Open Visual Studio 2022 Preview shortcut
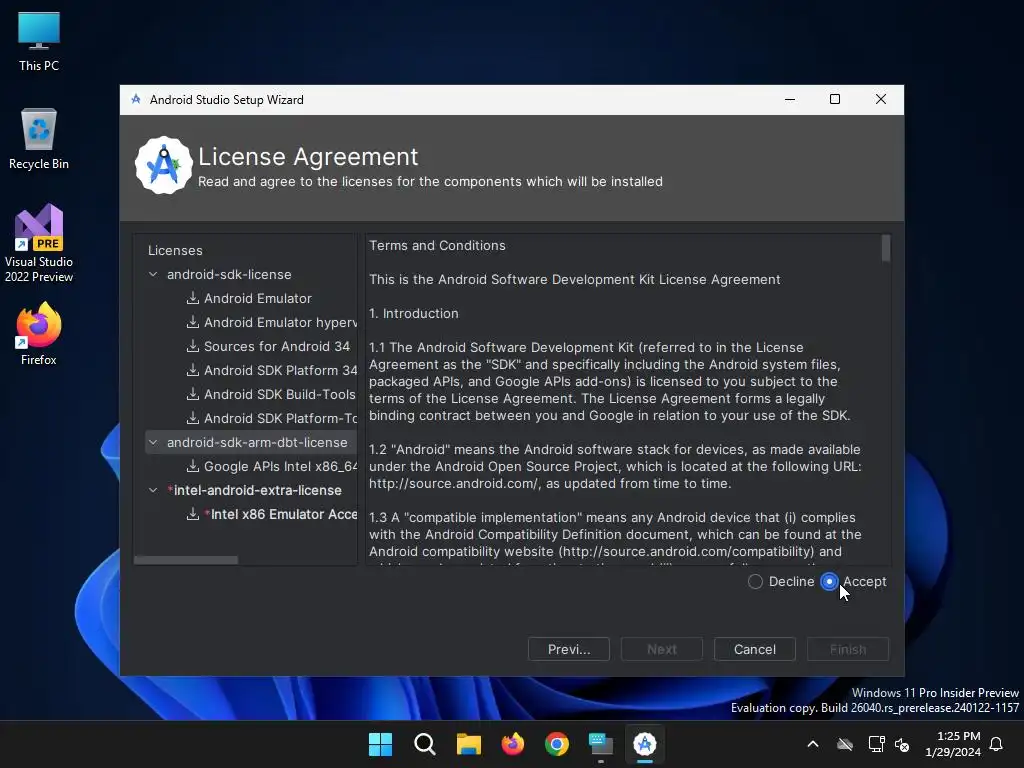This screenshot has height=768, width=1024. [x=39, y=243]
